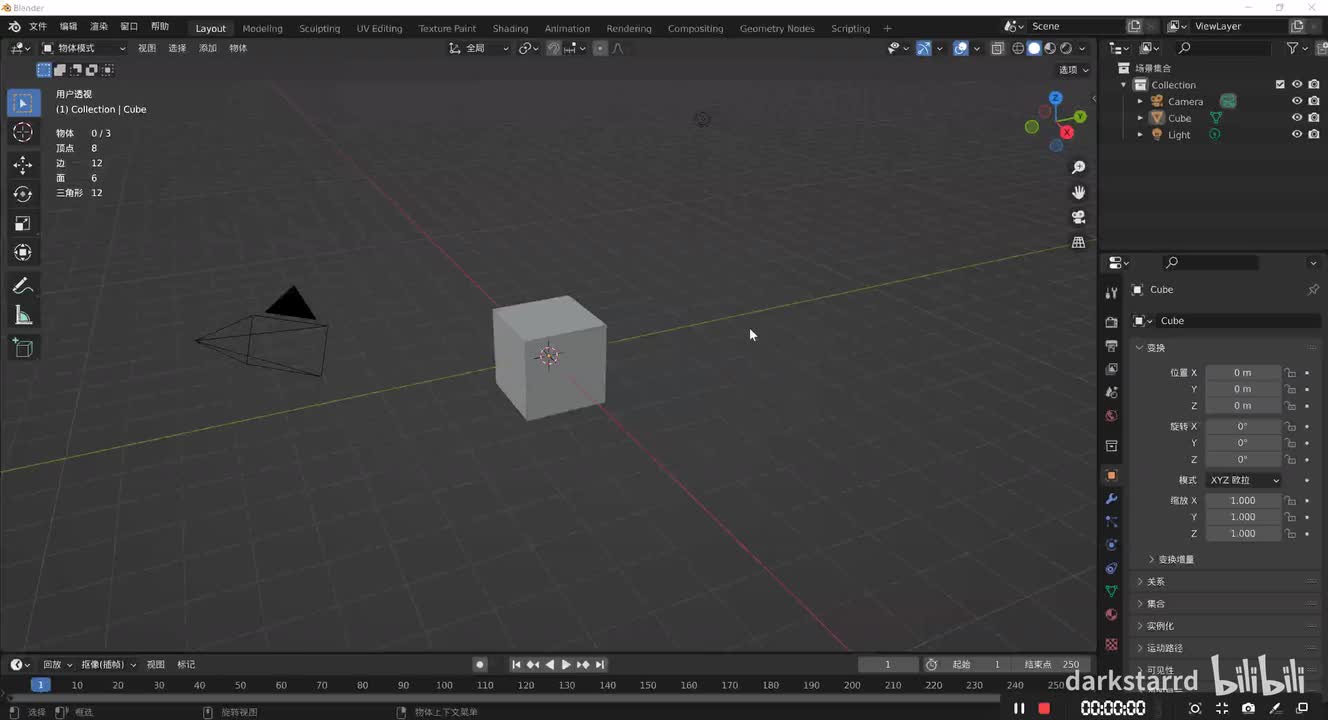Viewport: 1328px width, 720px height.
Task: Hide the Cube in viewport
Action: [1297, 118]
